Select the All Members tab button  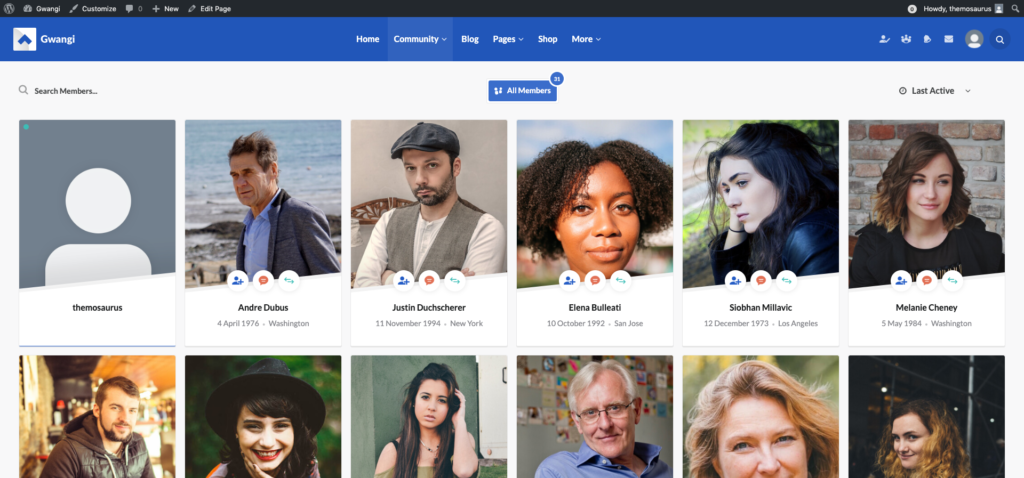522,91
